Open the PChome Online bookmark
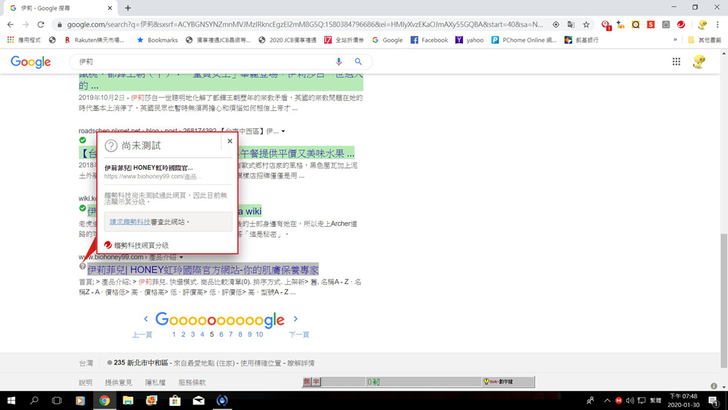Viewport: 728px width, 410px height. 524,40
